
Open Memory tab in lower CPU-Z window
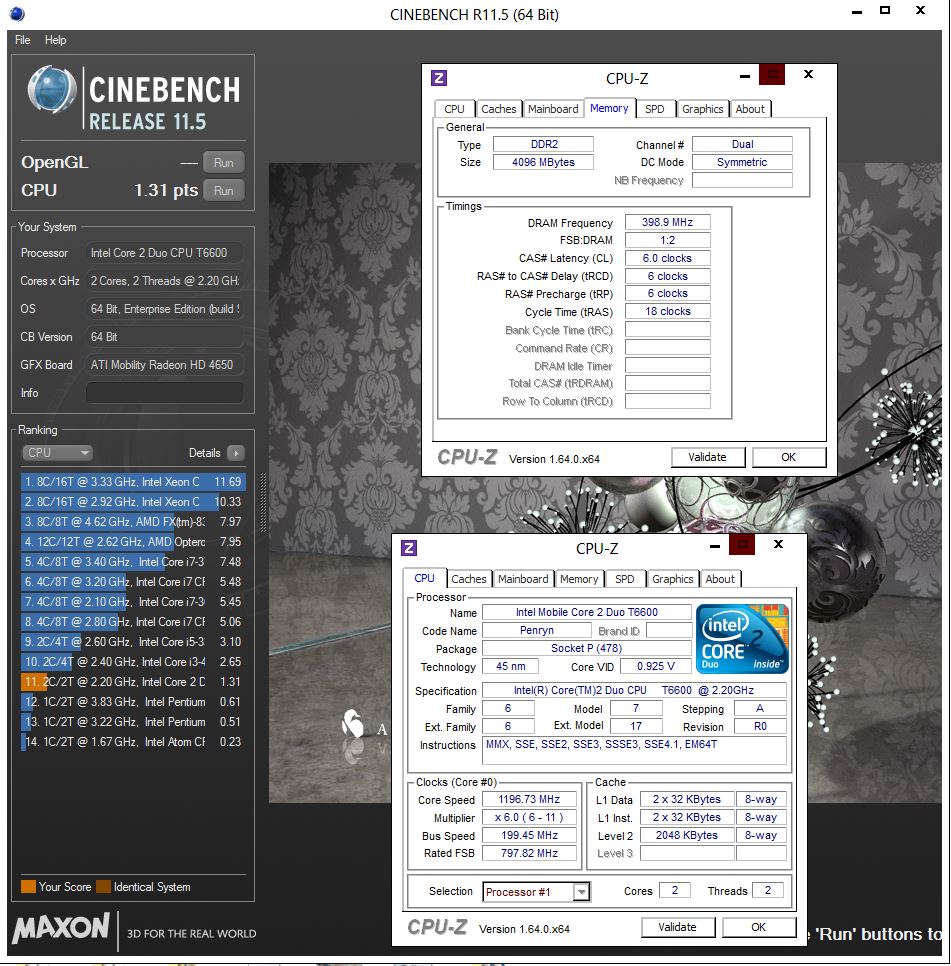579,579
